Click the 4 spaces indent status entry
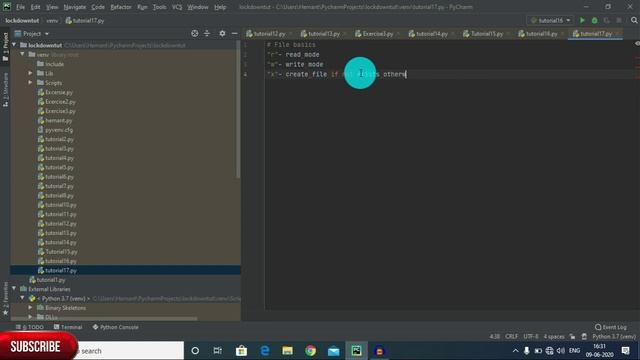The width and height of the screenshot is (640, 360). [x=554, y=337]
